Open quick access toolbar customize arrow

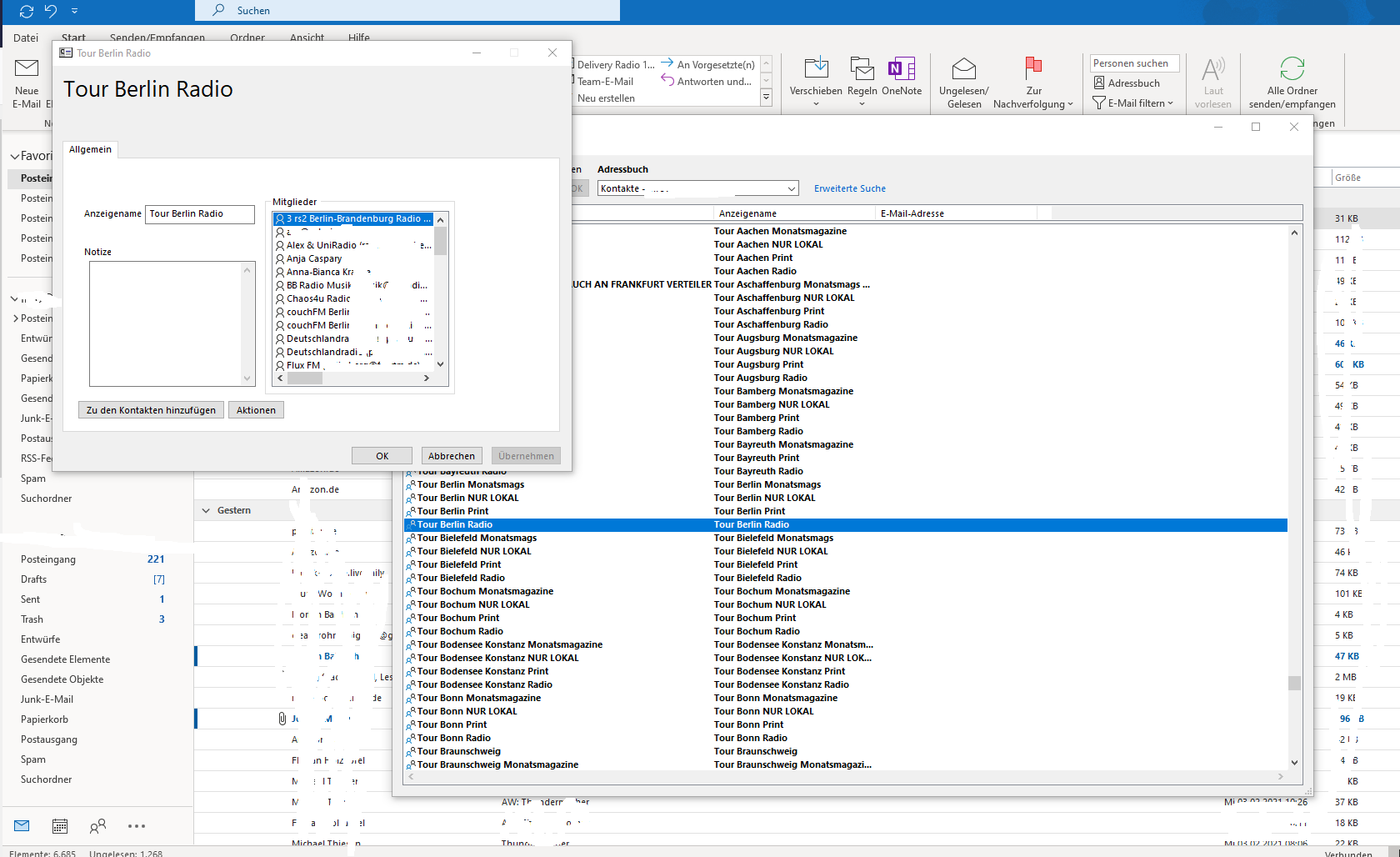74,11
